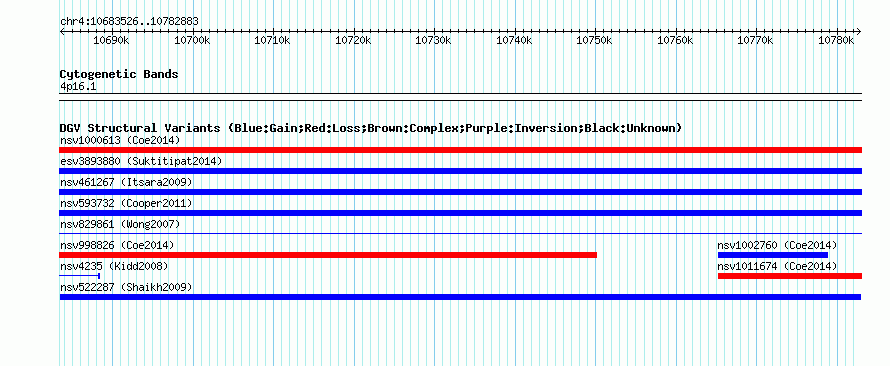Click the ruler's left end arrow
This screenshot has height=366, width=890.
click(x=62, y=31)
